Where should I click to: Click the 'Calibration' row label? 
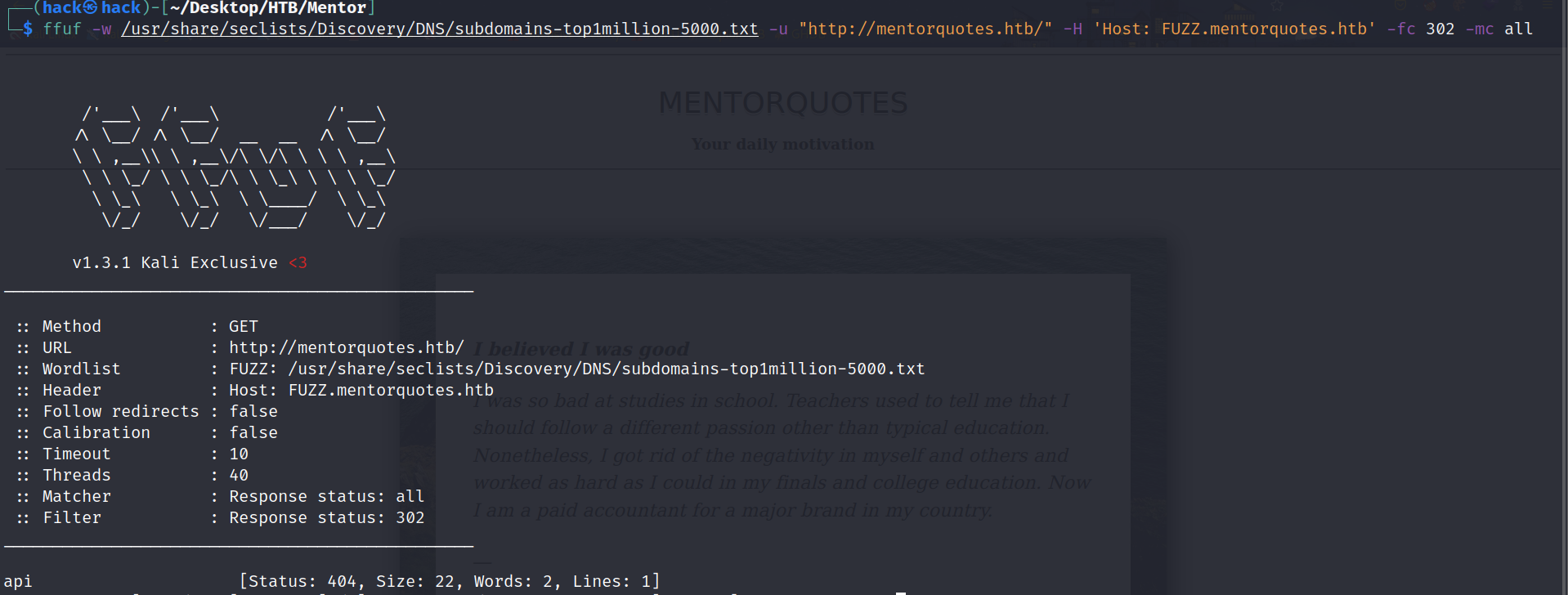96,432
